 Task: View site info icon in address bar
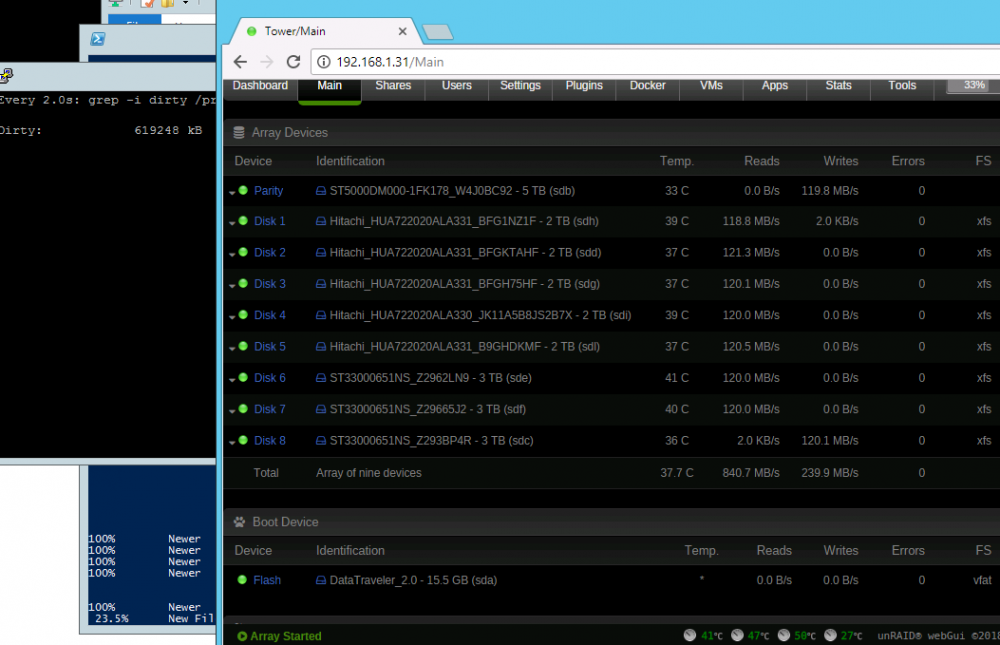click(324, 62)
